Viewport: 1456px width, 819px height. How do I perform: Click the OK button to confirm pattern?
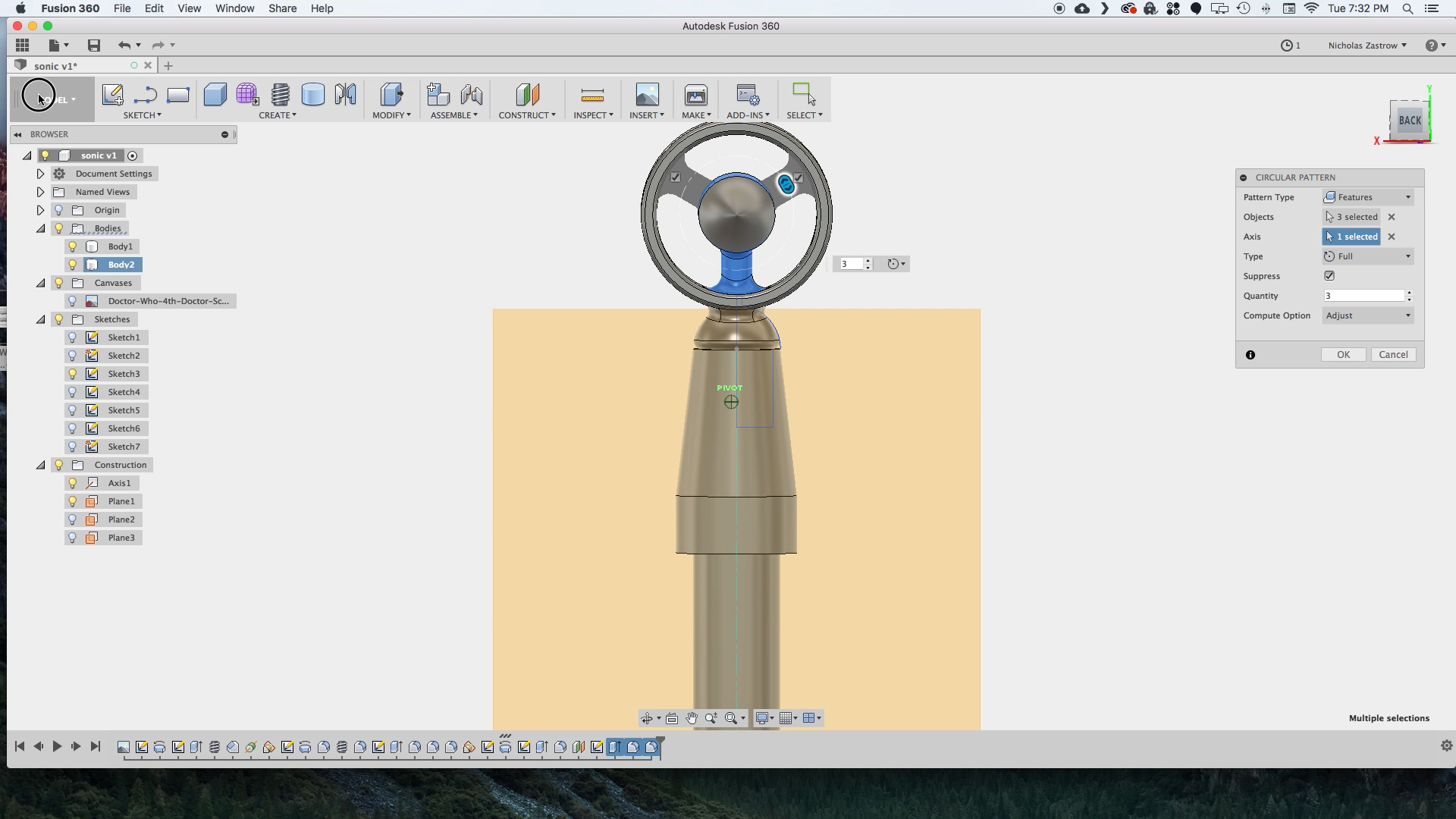coord(1343,354)
